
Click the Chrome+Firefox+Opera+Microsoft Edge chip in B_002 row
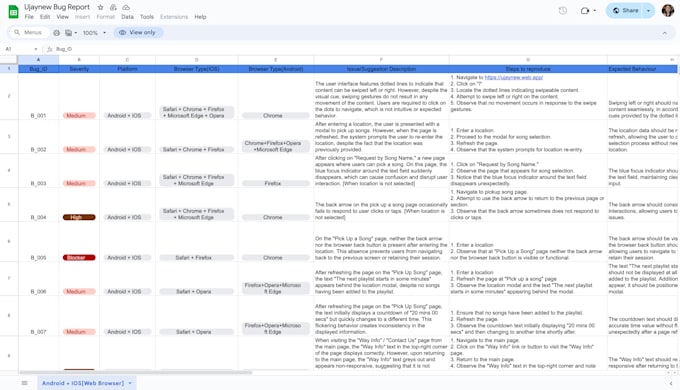pos(275,146)
